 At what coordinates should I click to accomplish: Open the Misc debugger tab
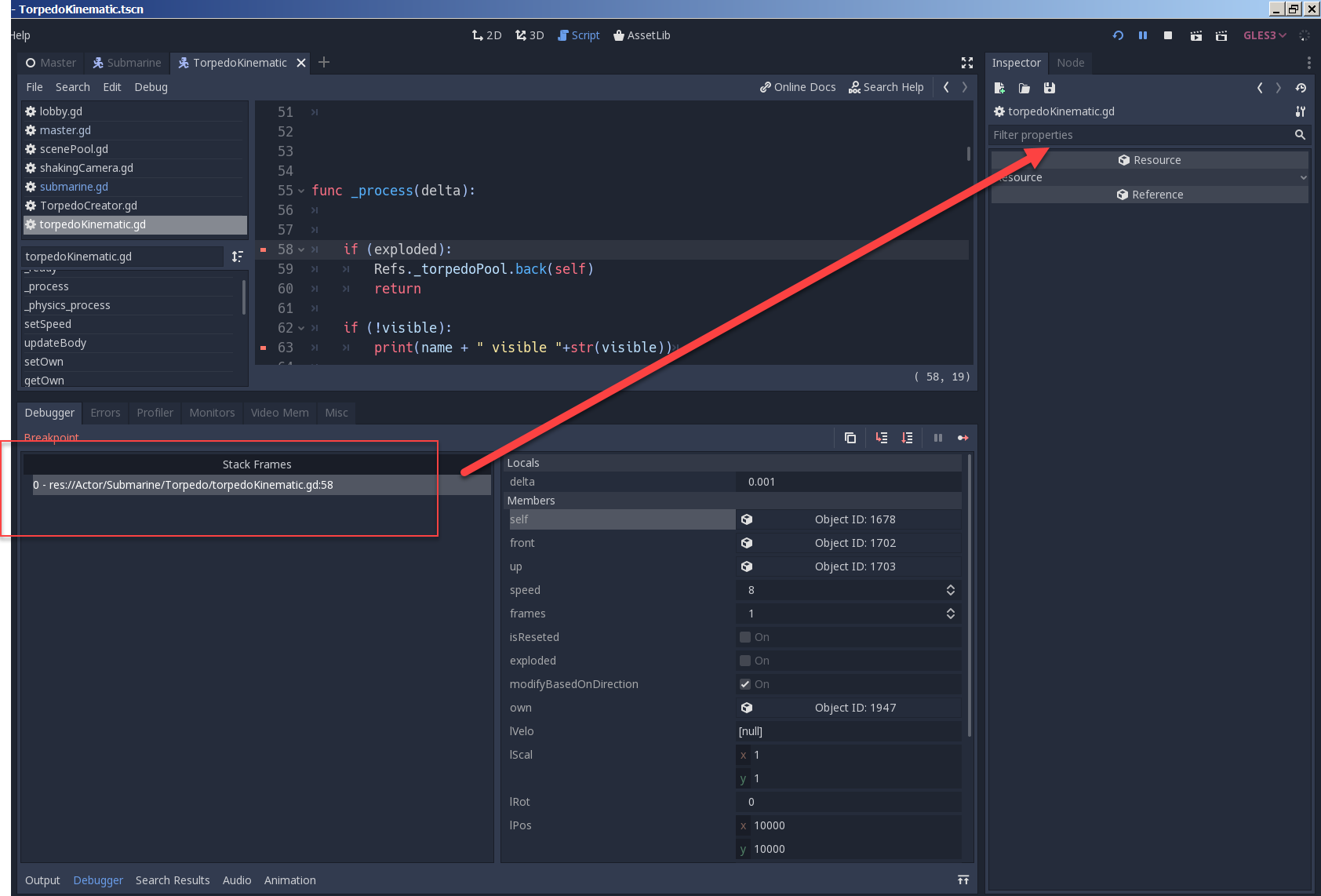(x=337, y=413)
